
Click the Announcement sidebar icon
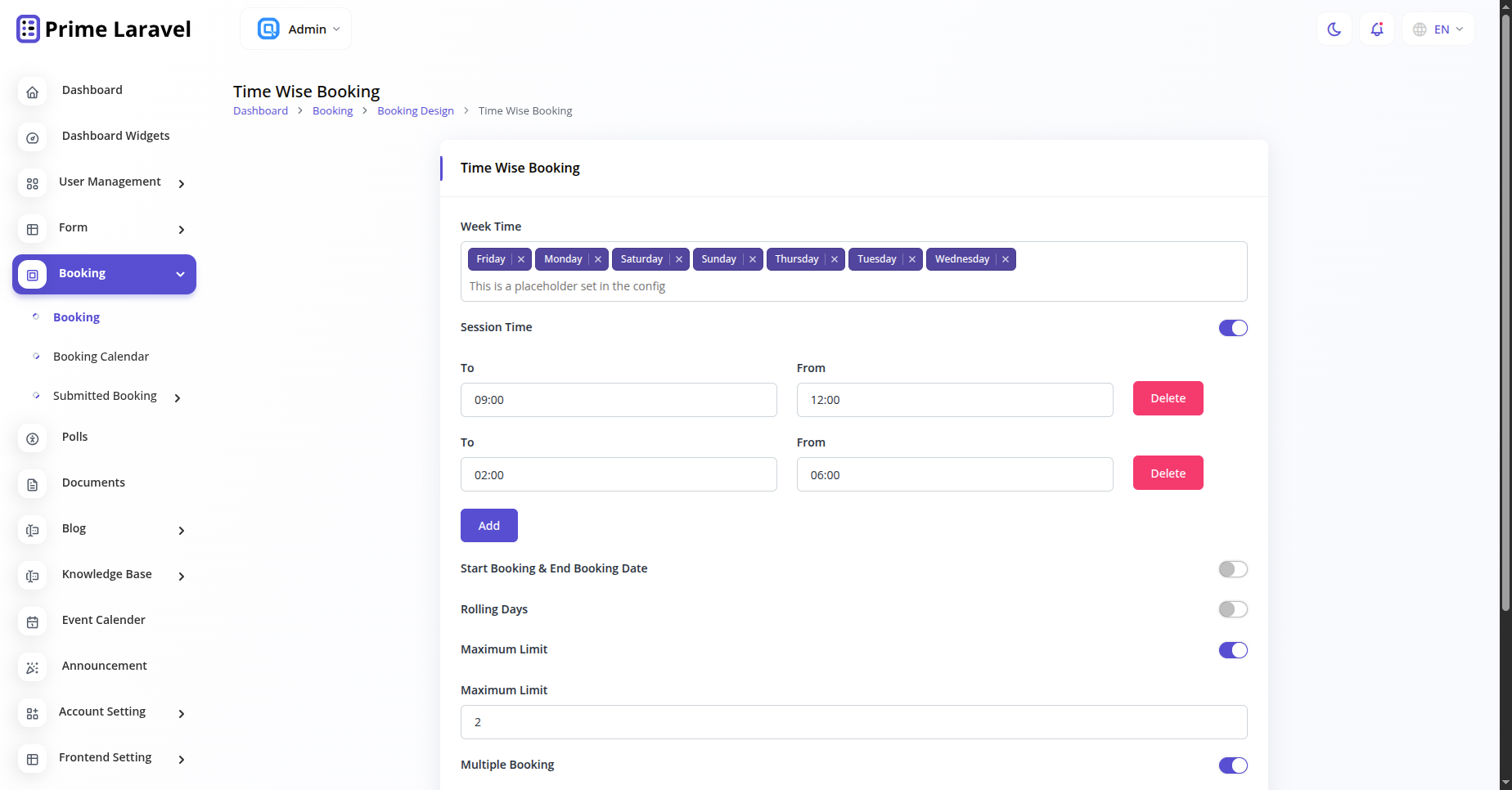coord(33,668)
